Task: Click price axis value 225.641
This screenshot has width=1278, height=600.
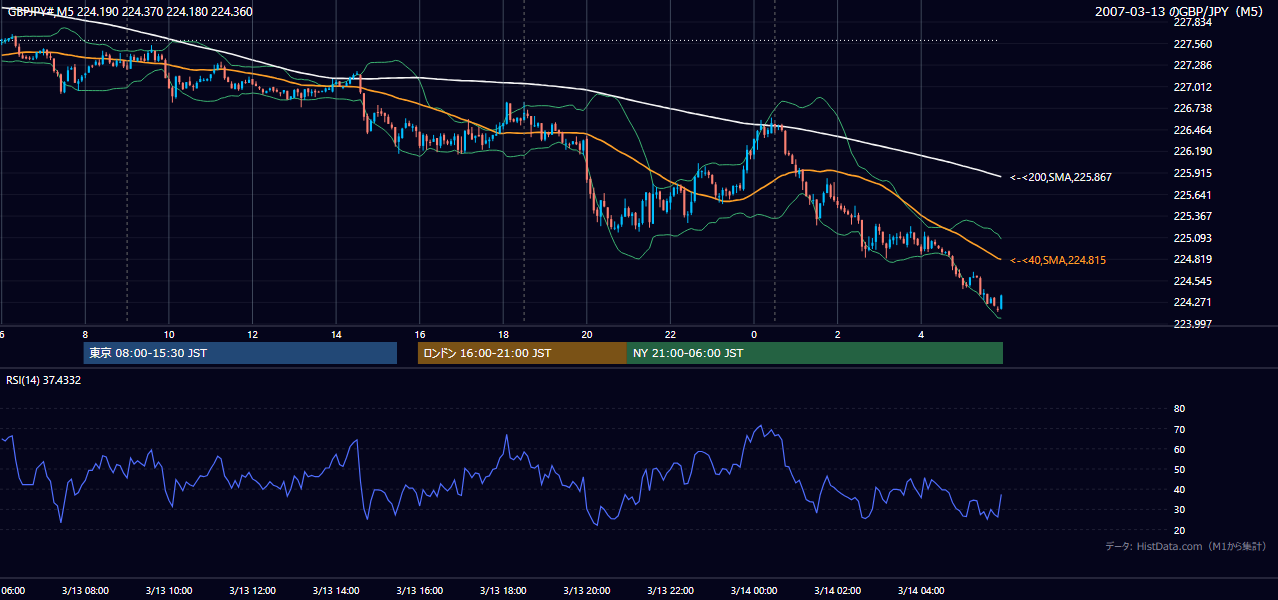Action: click(x=1192, y=195)
